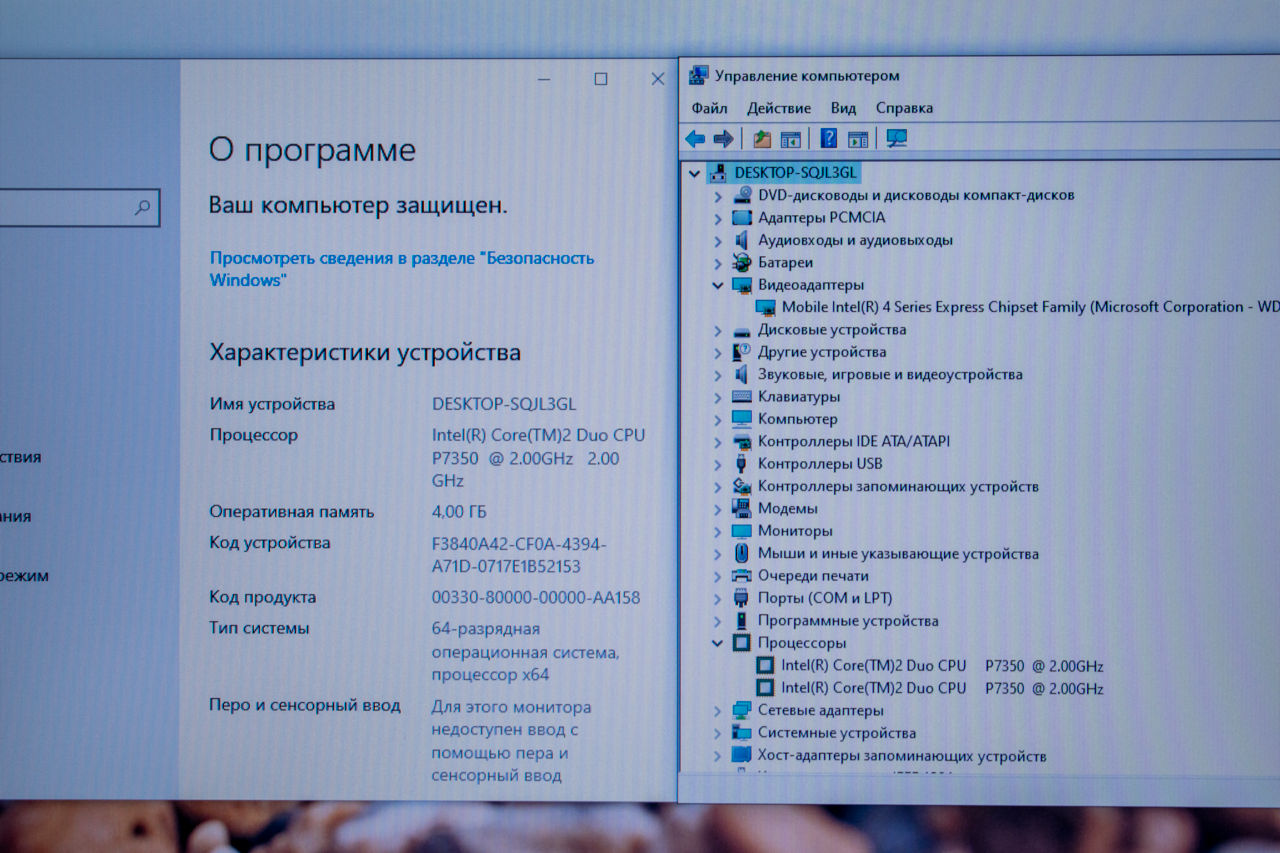Click the Батареи battery icon

coord(742,262)
